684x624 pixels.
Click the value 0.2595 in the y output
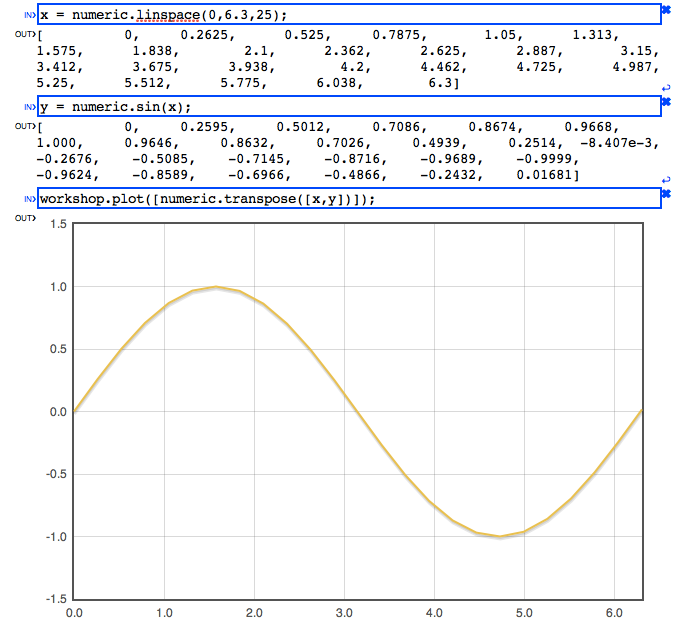[x=207, y=127]
